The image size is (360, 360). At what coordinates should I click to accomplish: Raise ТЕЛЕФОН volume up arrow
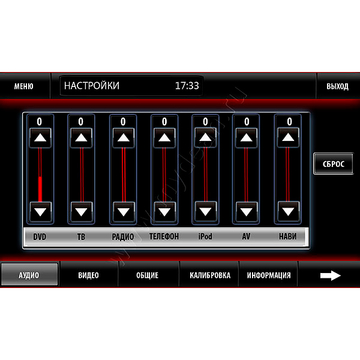[x=164, y=138]
